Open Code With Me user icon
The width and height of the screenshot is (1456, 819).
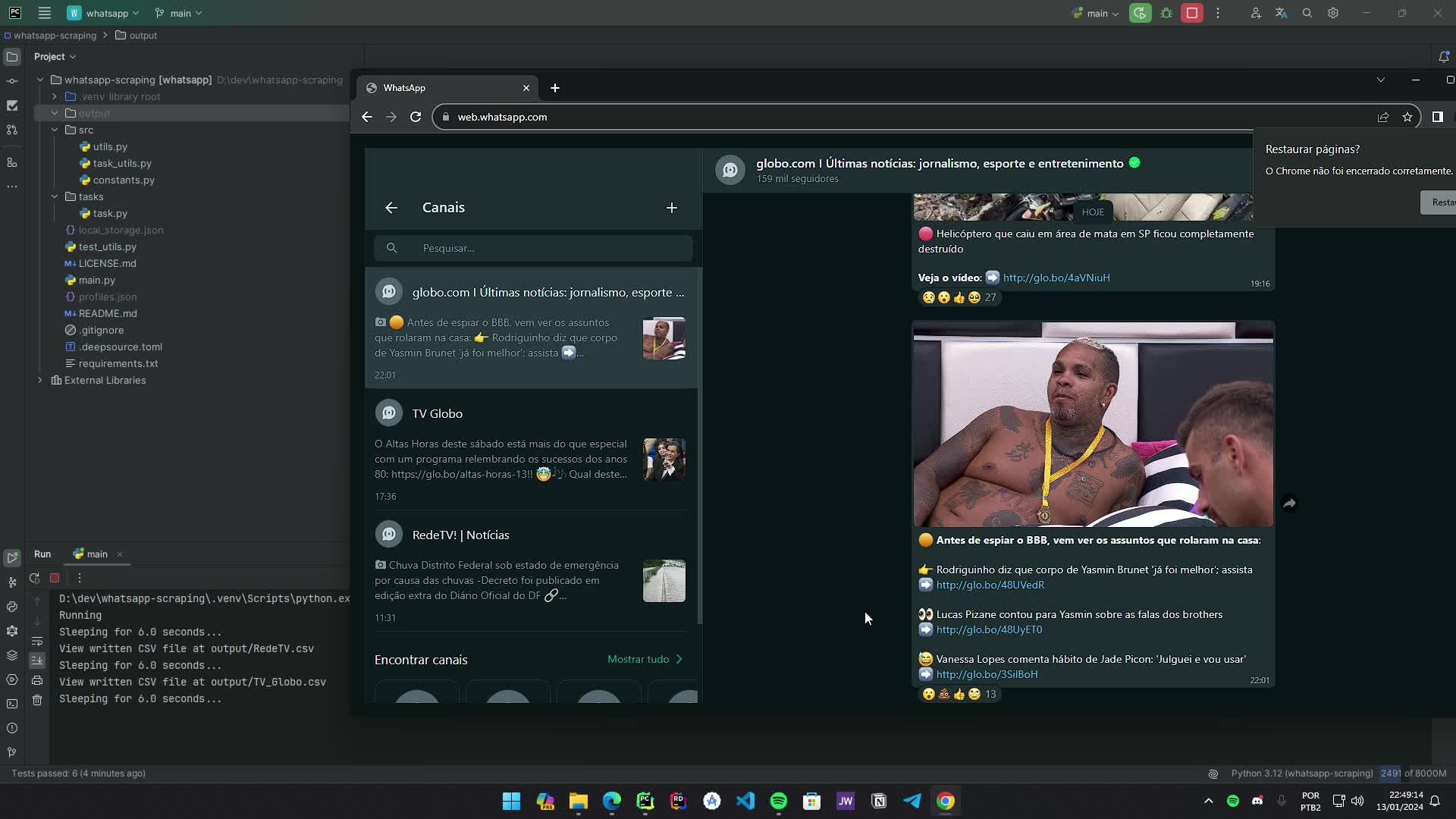click(x=1256, y=13)
